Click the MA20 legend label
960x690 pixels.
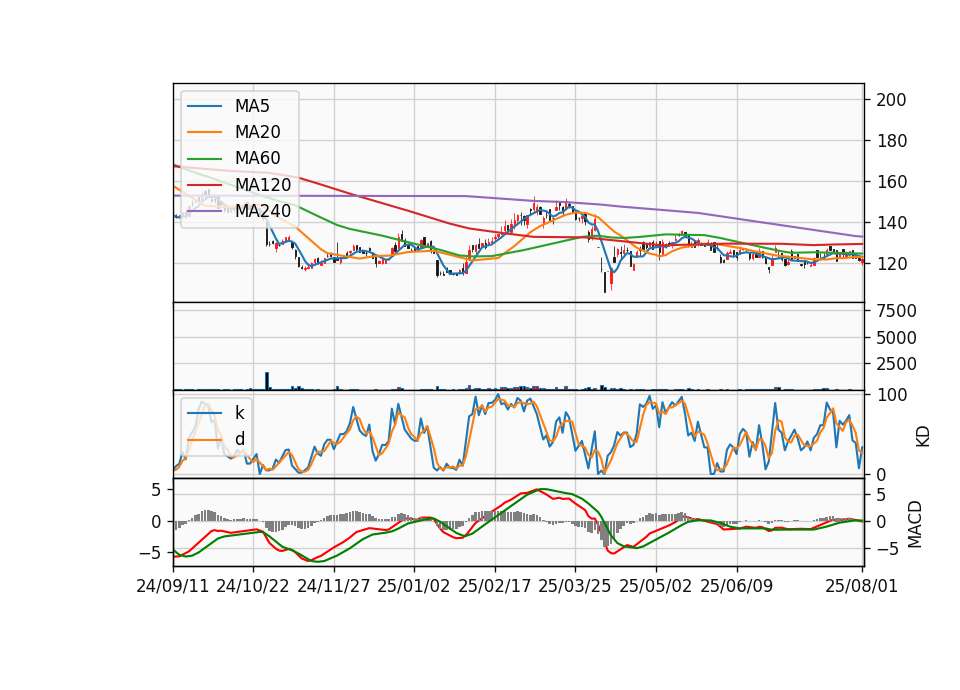pos(257,132)
